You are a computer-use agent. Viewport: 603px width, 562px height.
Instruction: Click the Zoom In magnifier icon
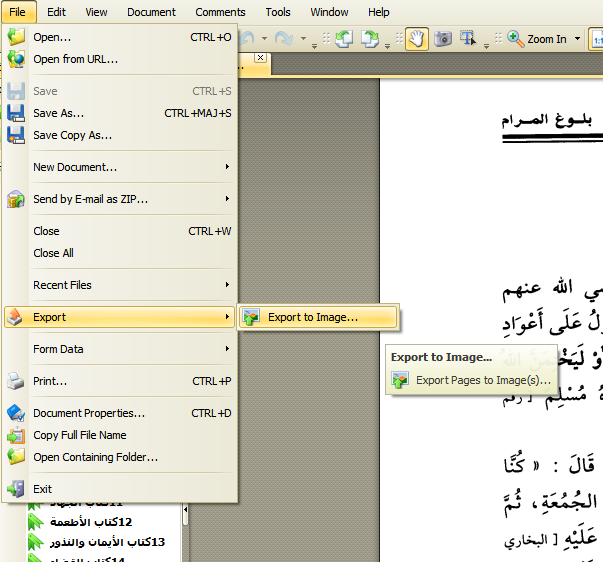(x=516, y=39)
